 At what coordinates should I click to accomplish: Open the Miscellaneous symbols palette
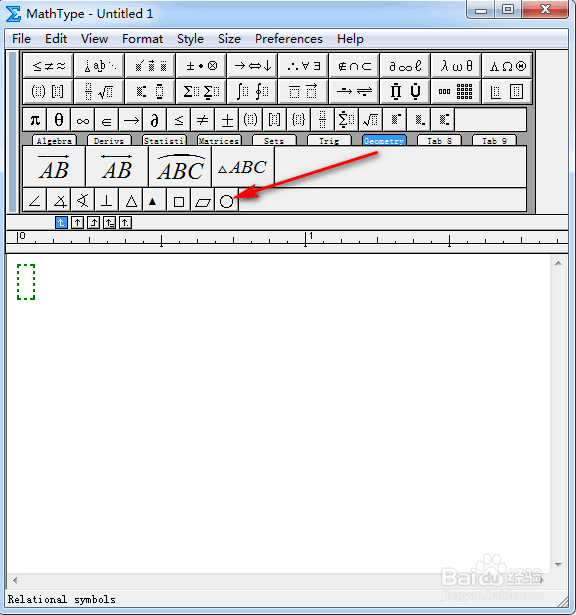[x=405, y=66]
